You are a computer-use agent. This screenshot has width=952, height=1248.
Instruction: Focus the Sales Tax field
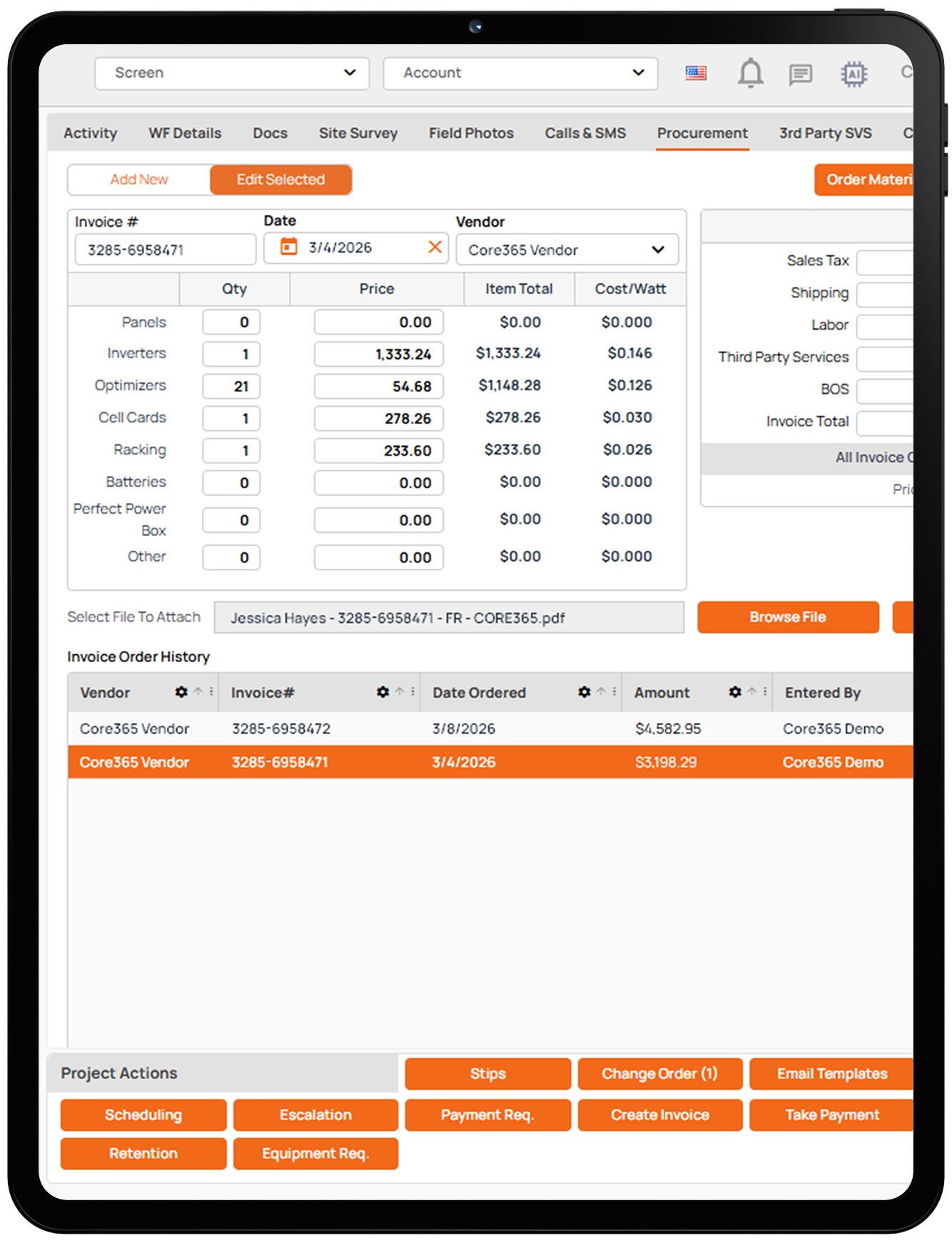coord(885,262)
